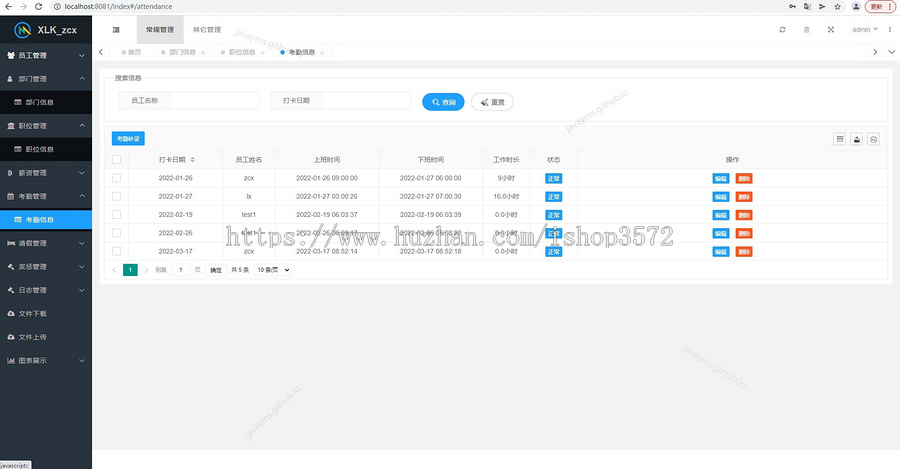Click the 重置 reset button
This screenshot has width=900, height=469.
(x=492, y=102)
